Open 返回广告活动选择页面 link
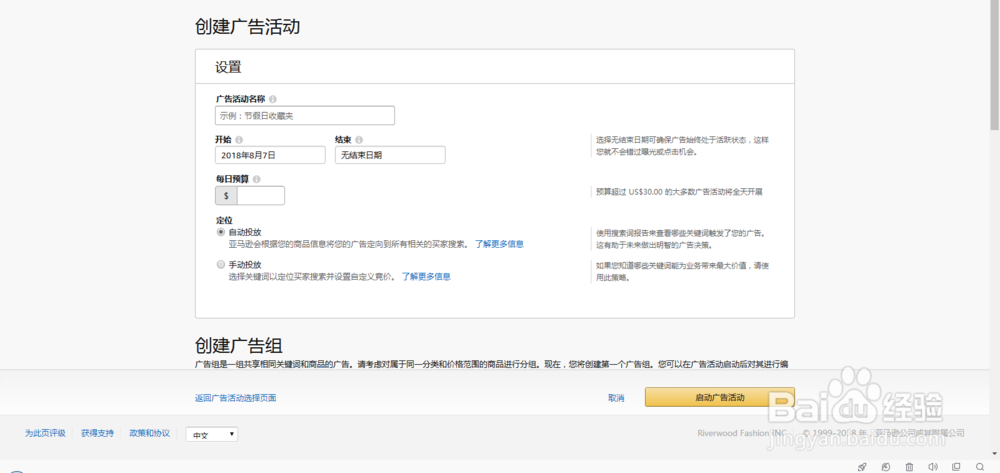This screenshot has height=473, width=1000. coord(235,398)
